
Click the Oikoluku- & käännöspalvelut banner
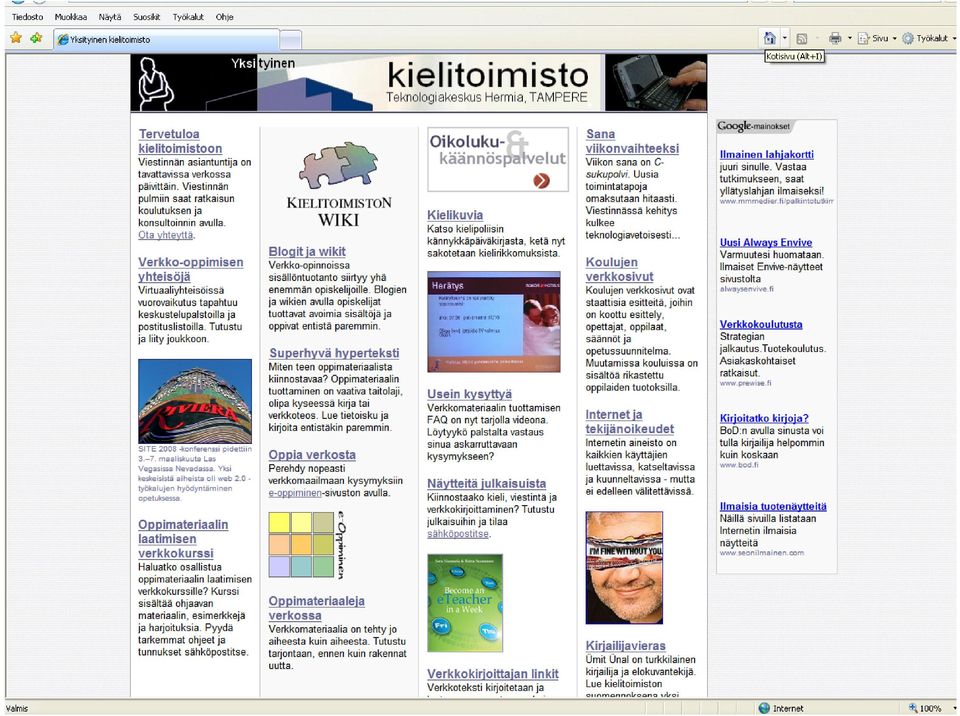[497, 159]
